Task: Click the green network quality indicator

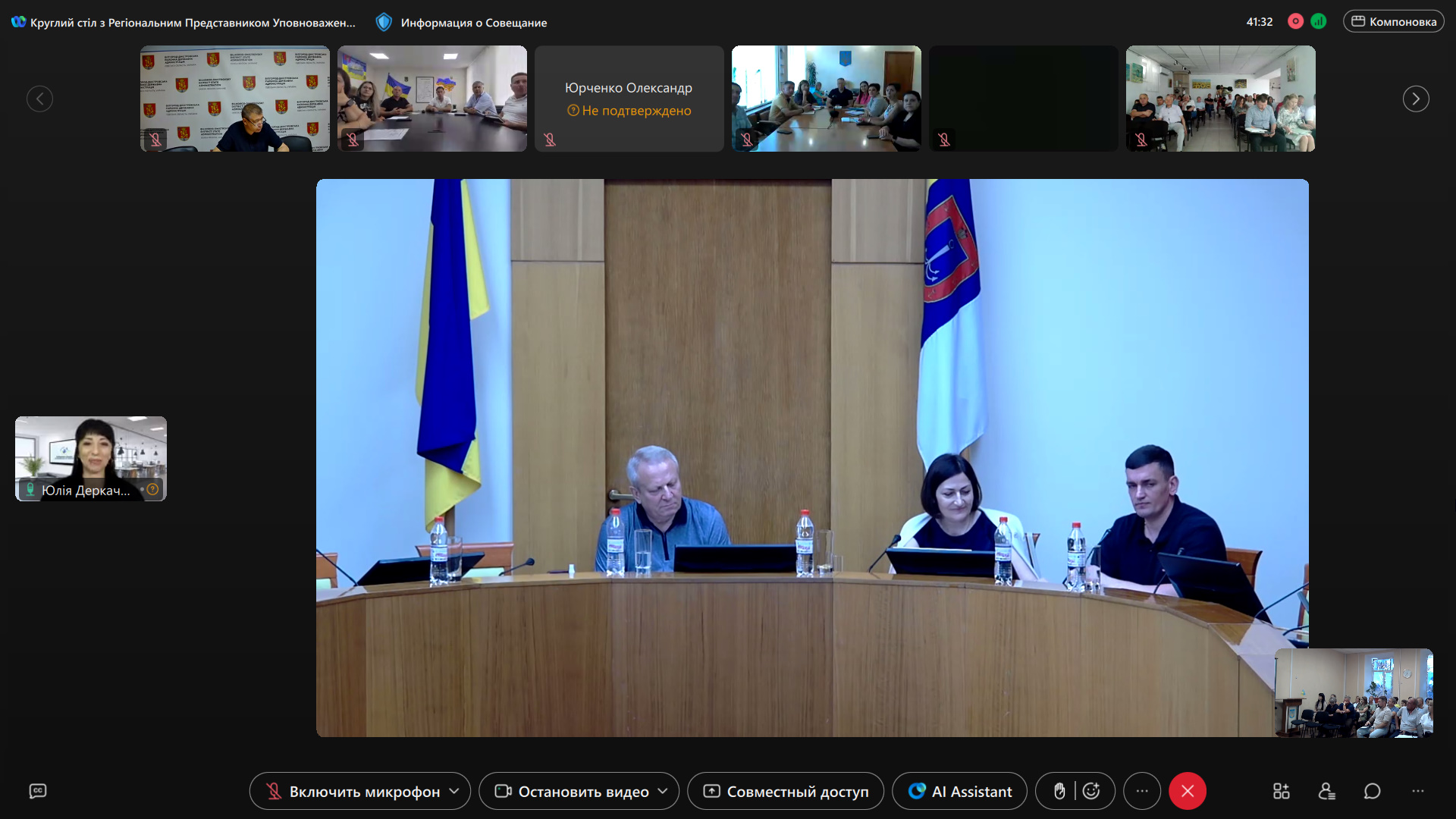Action: [x=1319, y=21]
